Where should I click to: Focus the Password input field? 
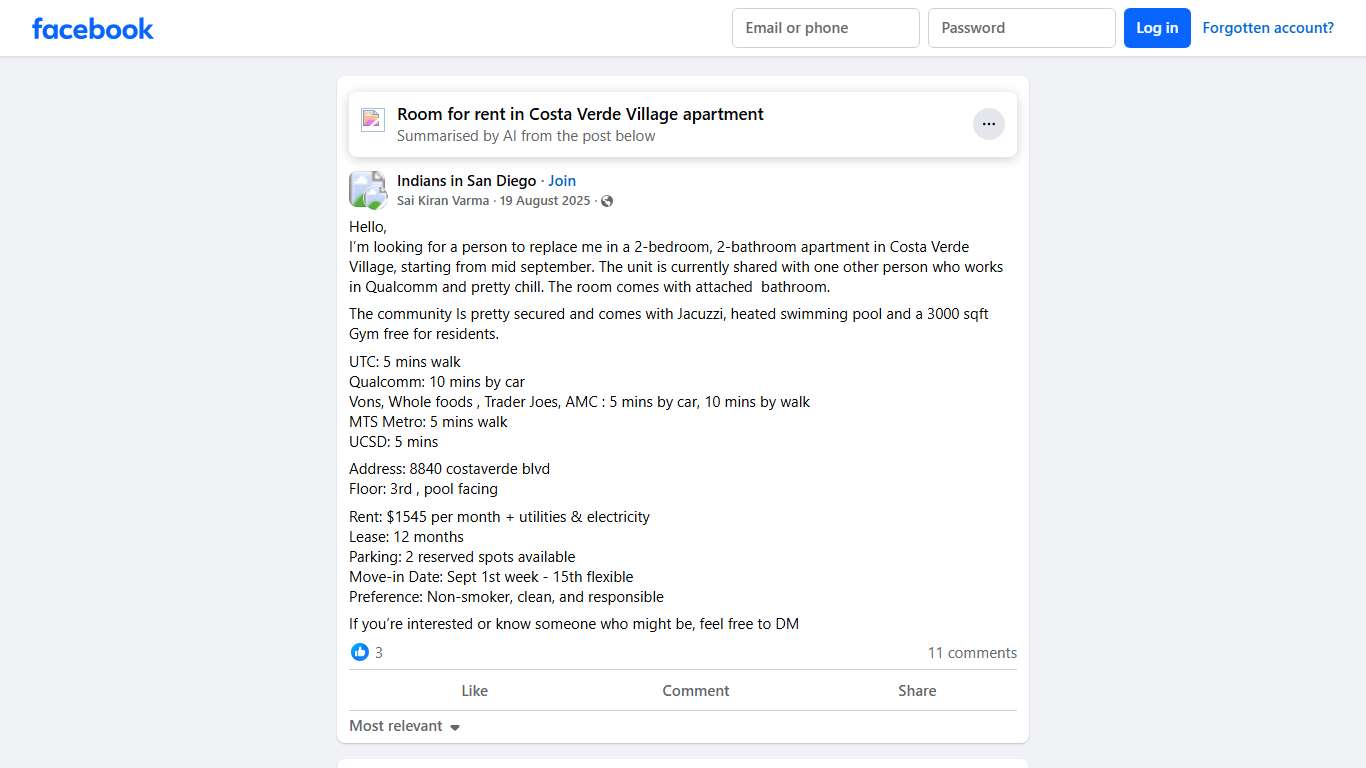point(1021,28)
